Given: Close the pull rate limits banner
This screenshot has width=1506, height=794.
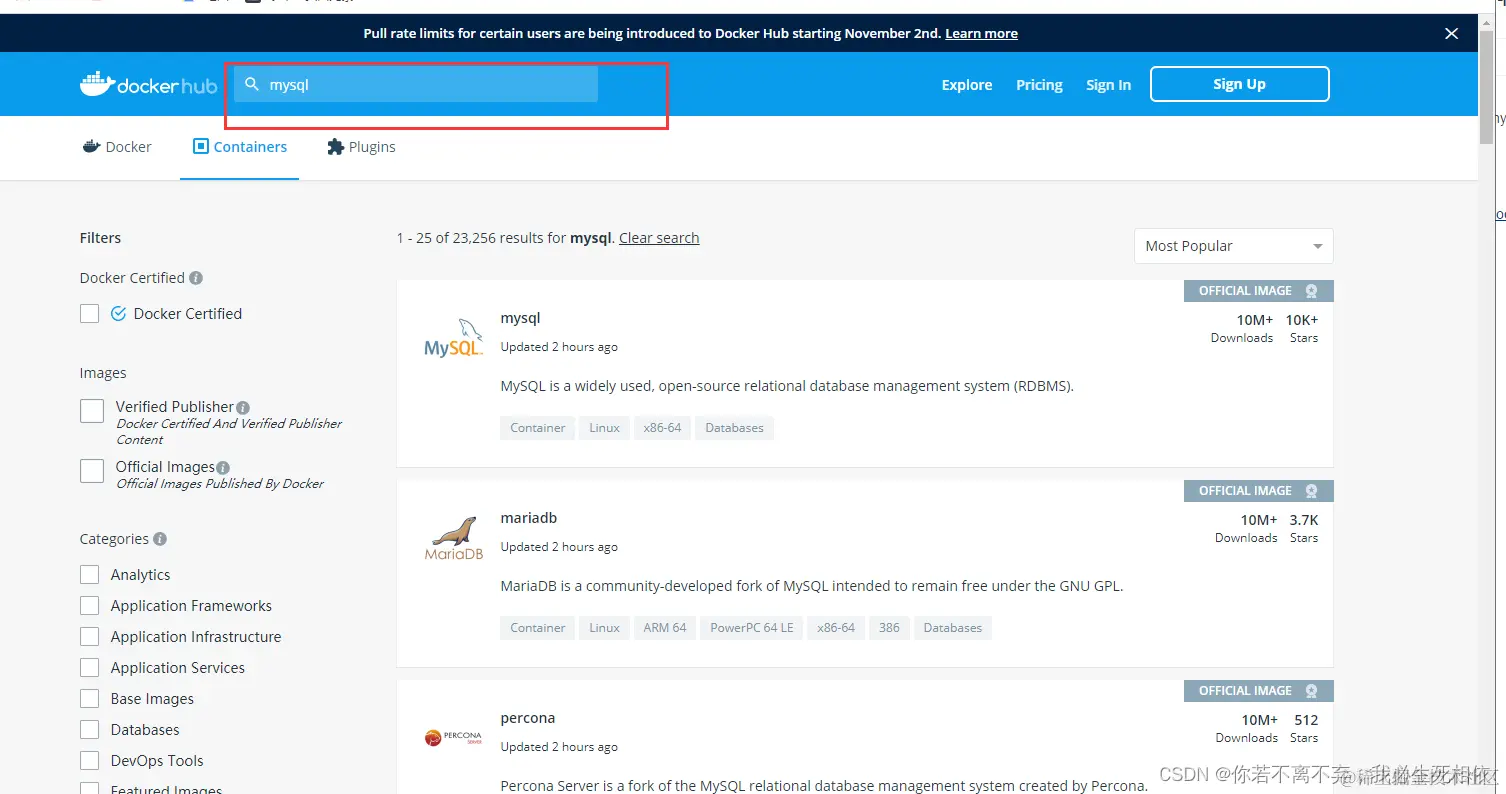Looking at the screenshot, I should 1451,33.
